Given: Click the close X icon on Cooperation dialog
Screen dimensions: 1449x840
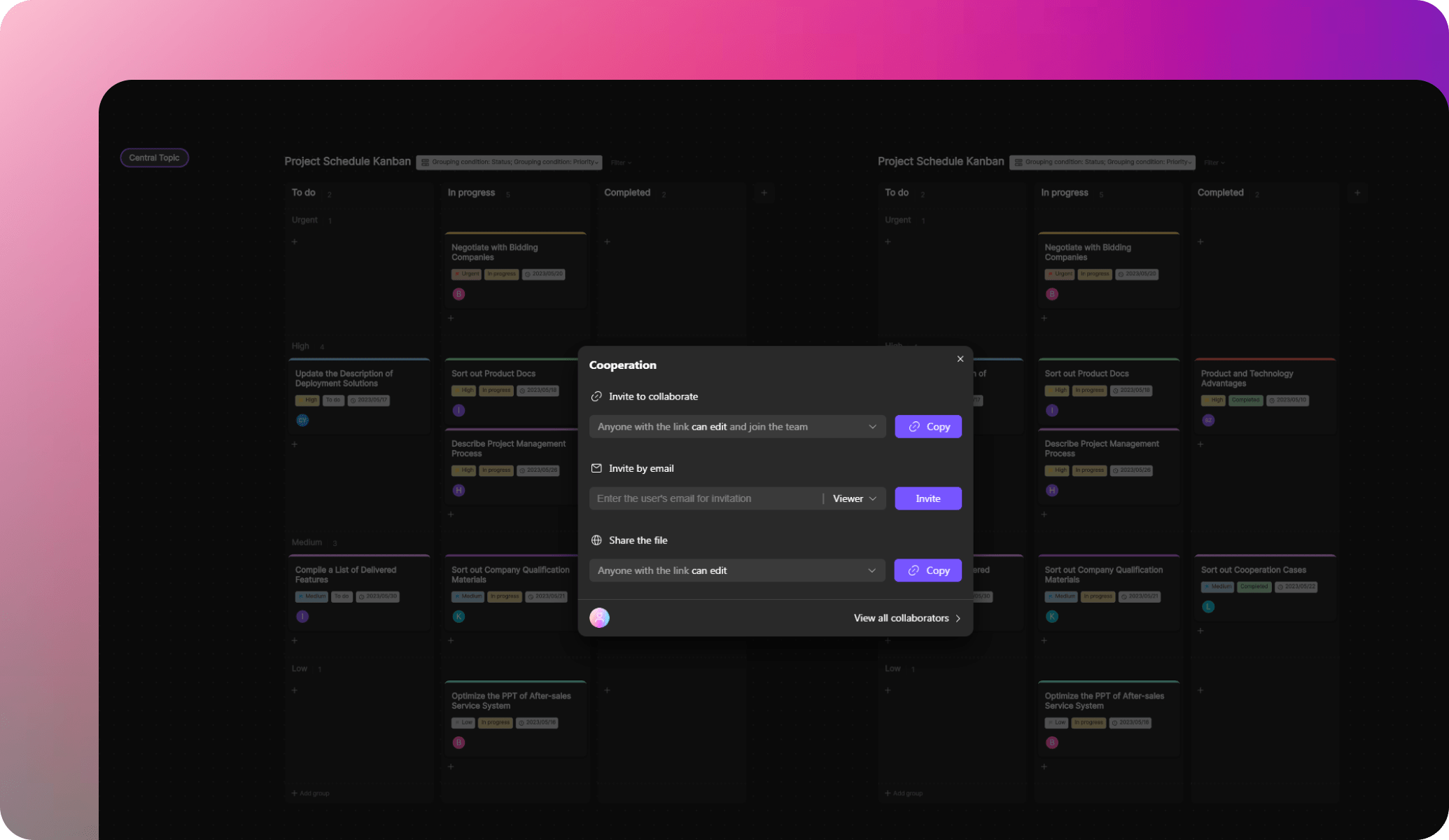Looking at the screenshot, I should [x=960, y=359].
